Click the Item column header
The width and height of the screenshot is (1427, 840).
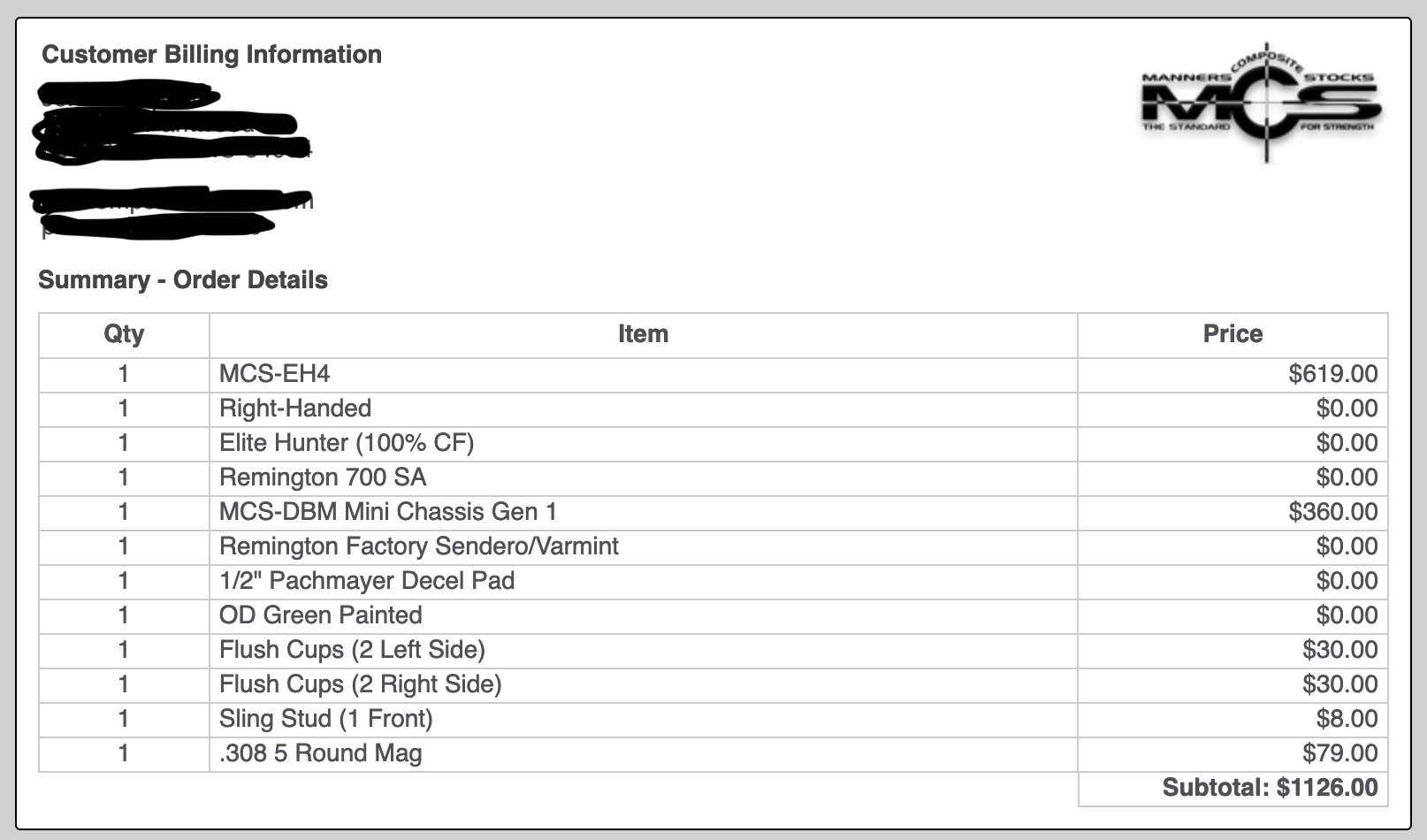[643, 334]
